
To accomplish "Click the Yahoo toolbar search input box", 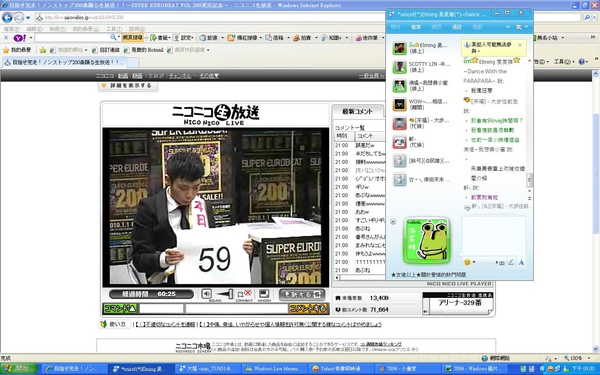I will [x=72, y=38].
